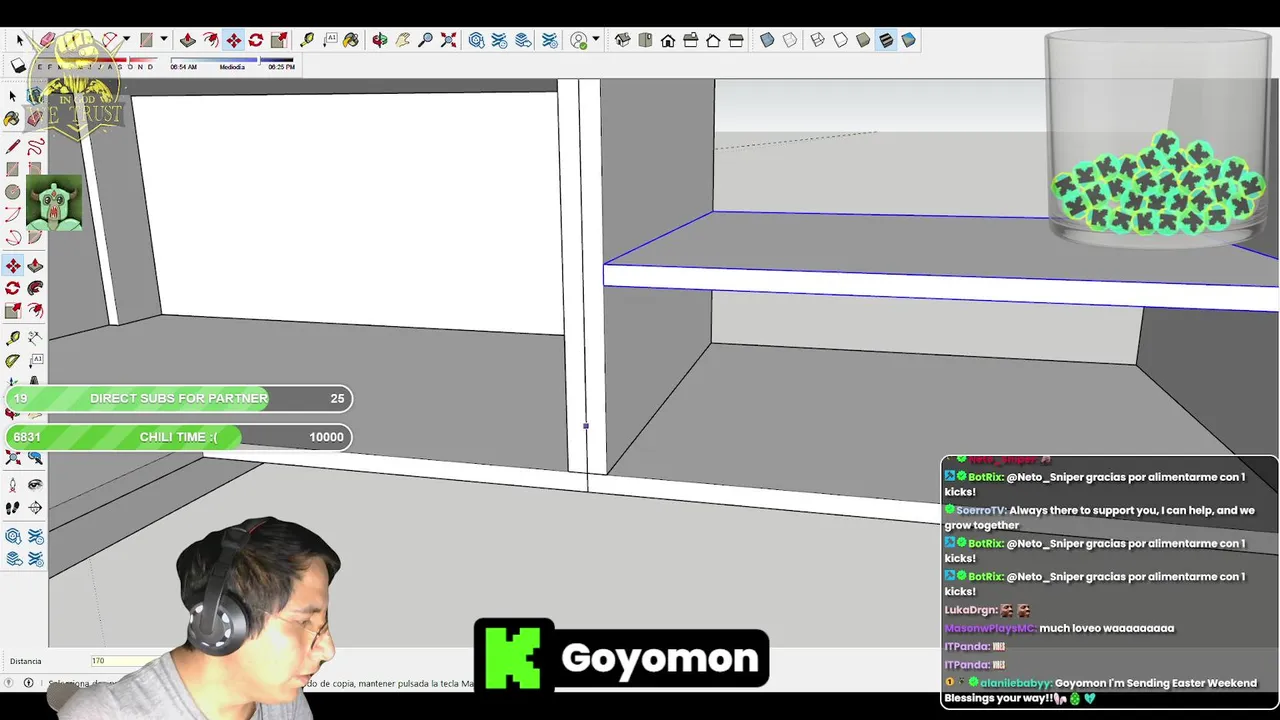
Task: Select the Scale tool in left toolbar
Action: tap(12, 311)
